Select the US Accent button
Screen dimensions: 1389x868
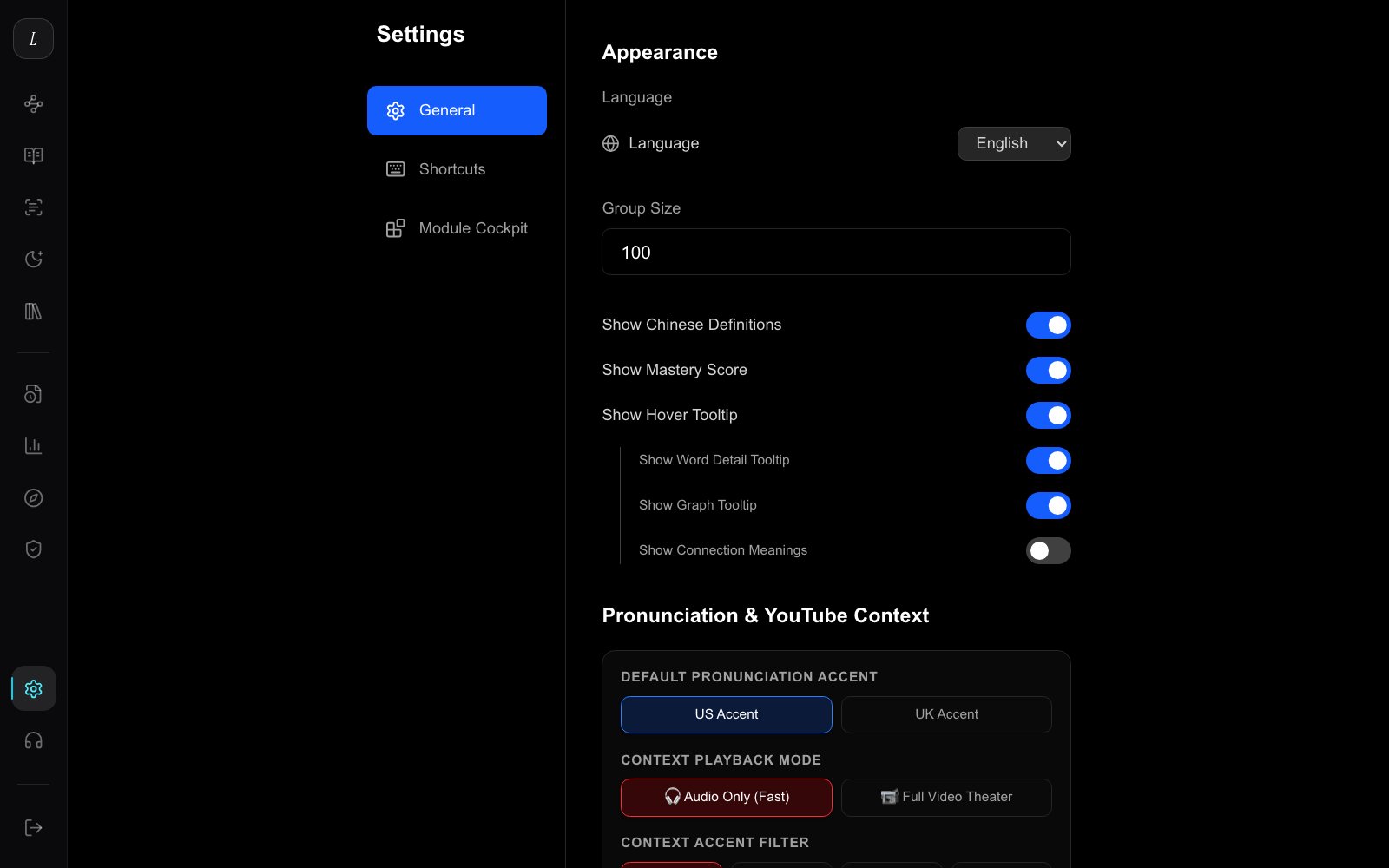pos(727,714)
